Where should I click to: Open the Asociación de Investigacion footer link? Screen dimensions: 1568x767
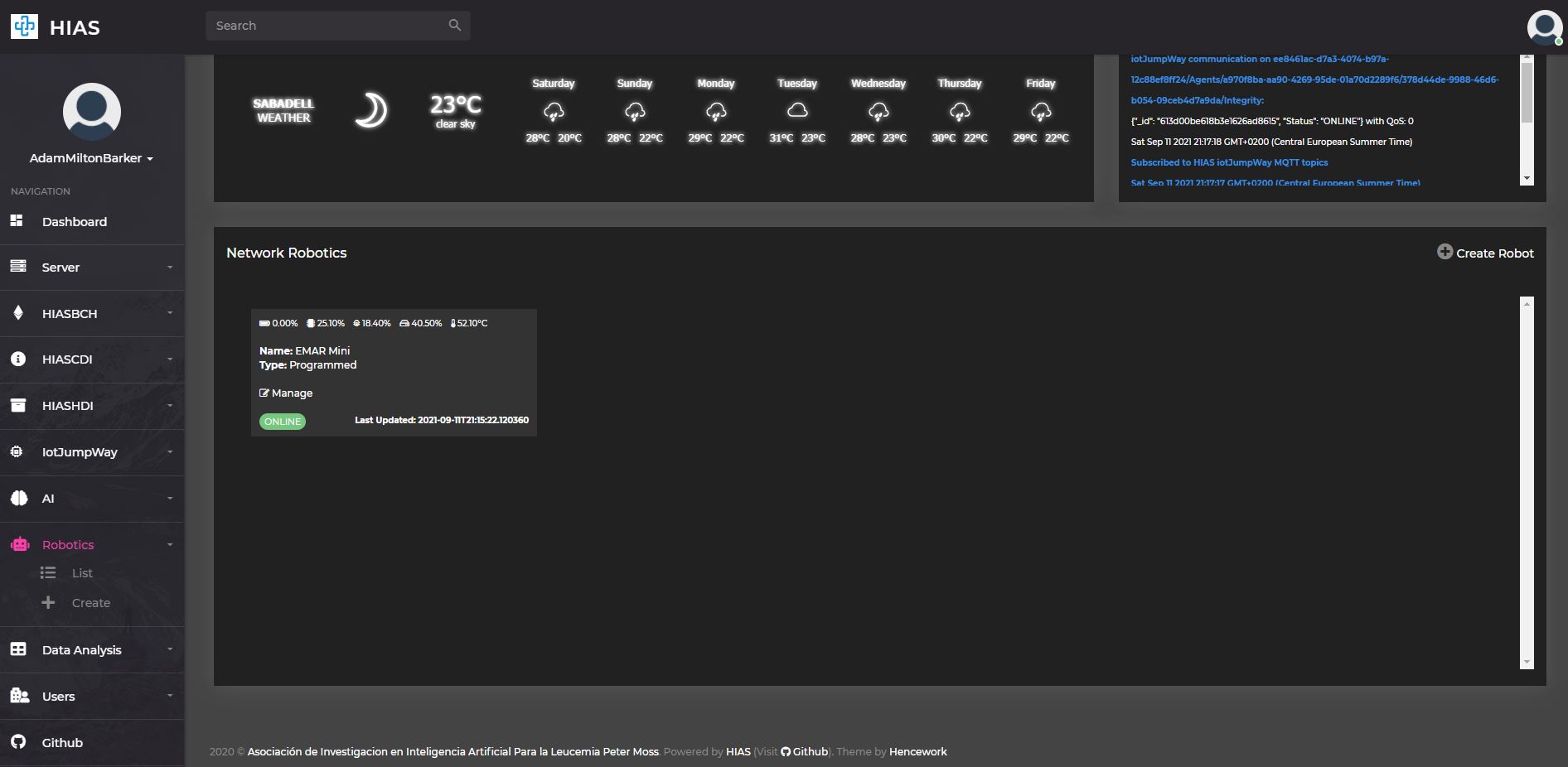452,752
